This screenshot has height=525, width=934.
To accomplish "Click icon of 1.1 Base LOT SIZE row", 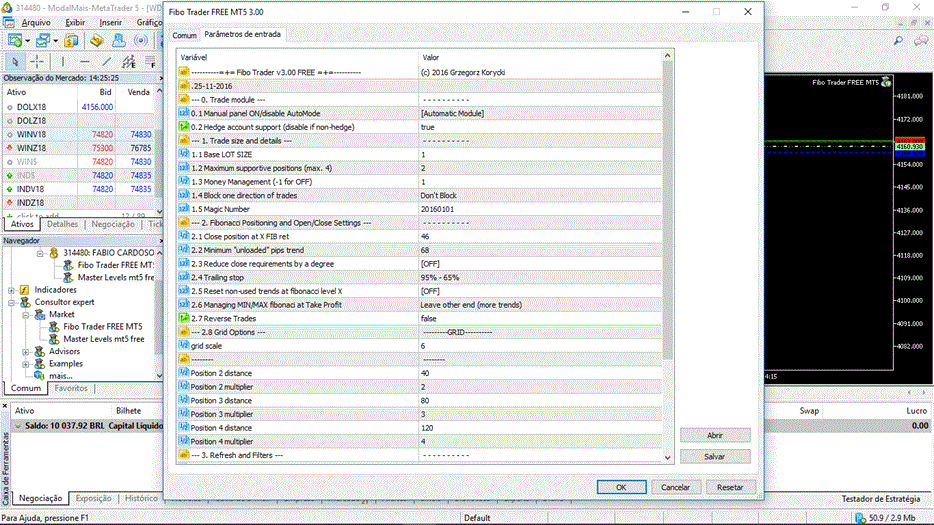I will pyautogui.click(x=184, y=154).
